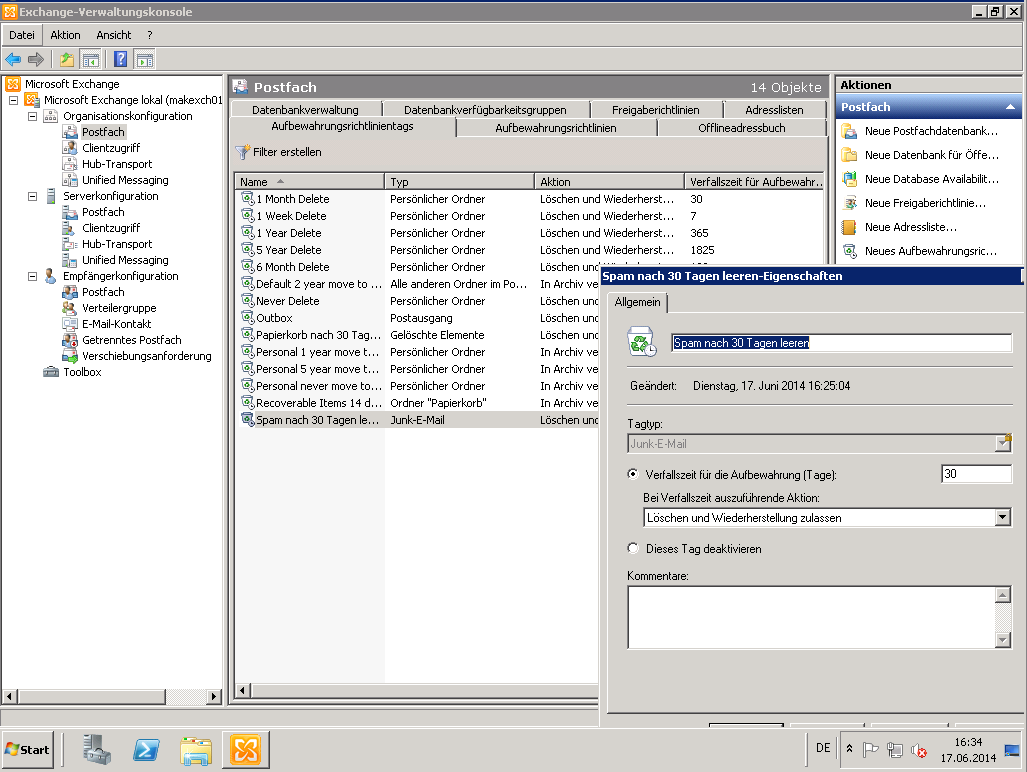1027x772 pixels.
Task: Toggle the console tree pane toolbar icon
Action: [90, 60]
